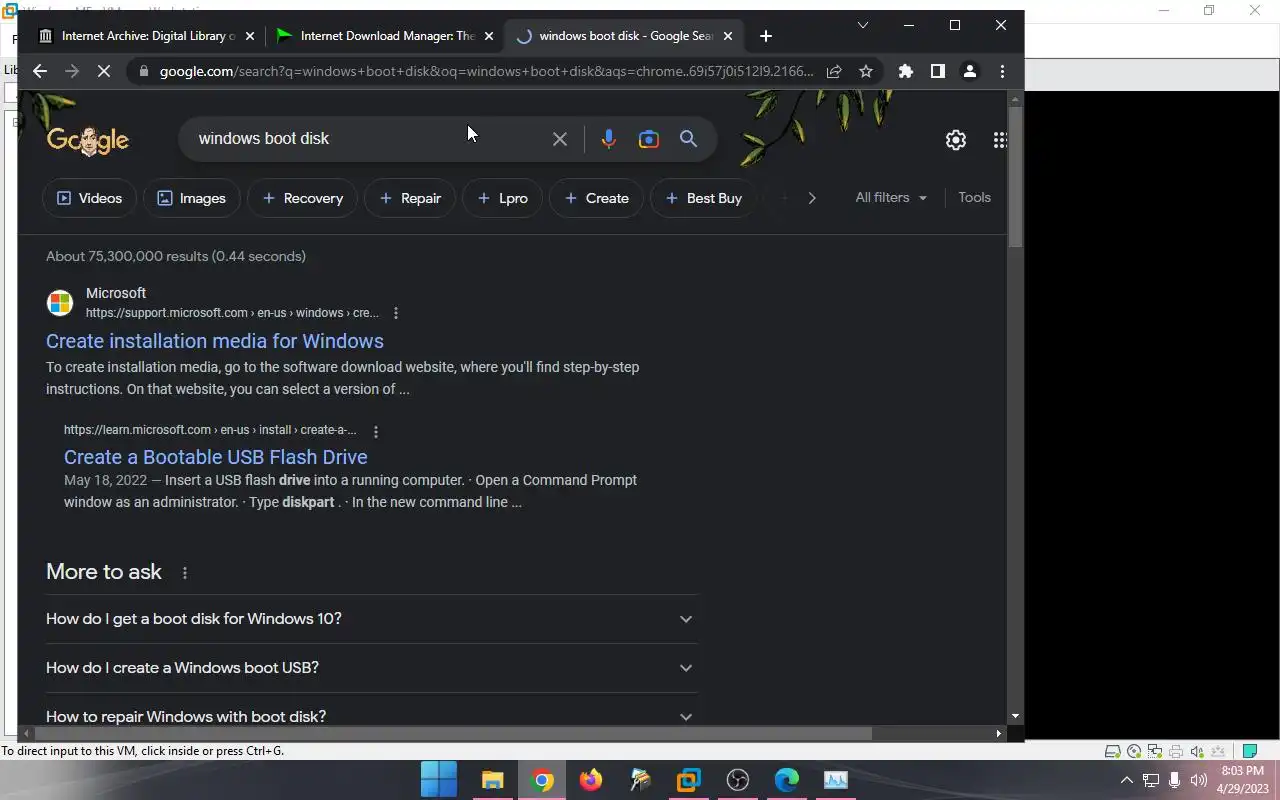Open Chrome profile avatar icon

point(970,71)
